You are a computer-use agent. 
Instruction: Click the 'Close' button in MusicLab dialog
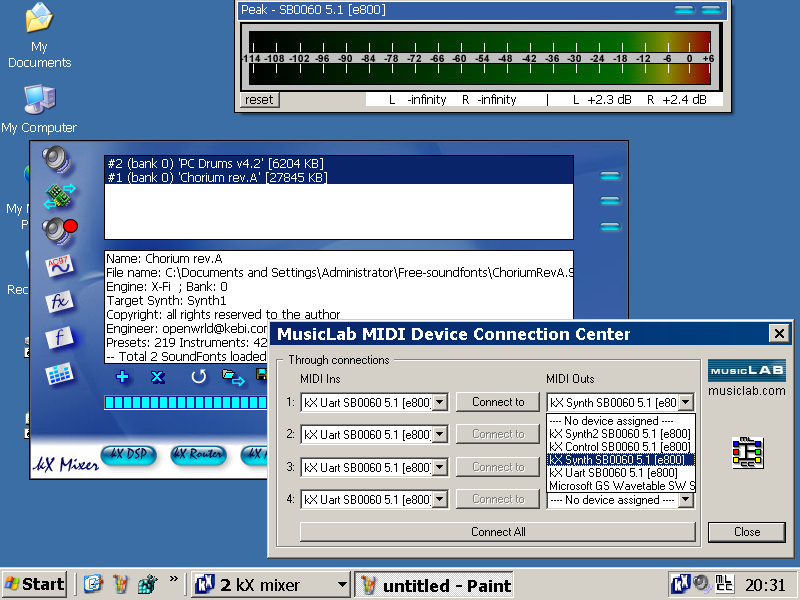click(x=747, y=532)
